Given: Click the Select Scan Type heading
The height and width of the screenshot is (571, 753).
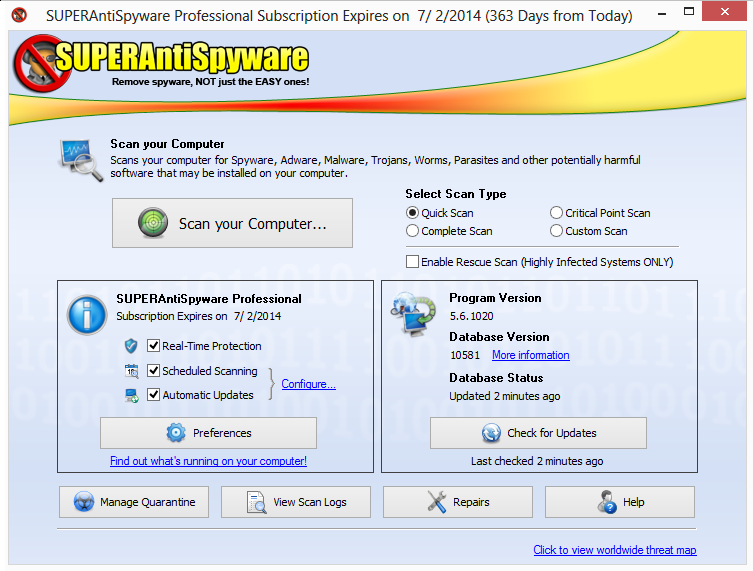Looking at the screenshot, I should click(456, 194).
